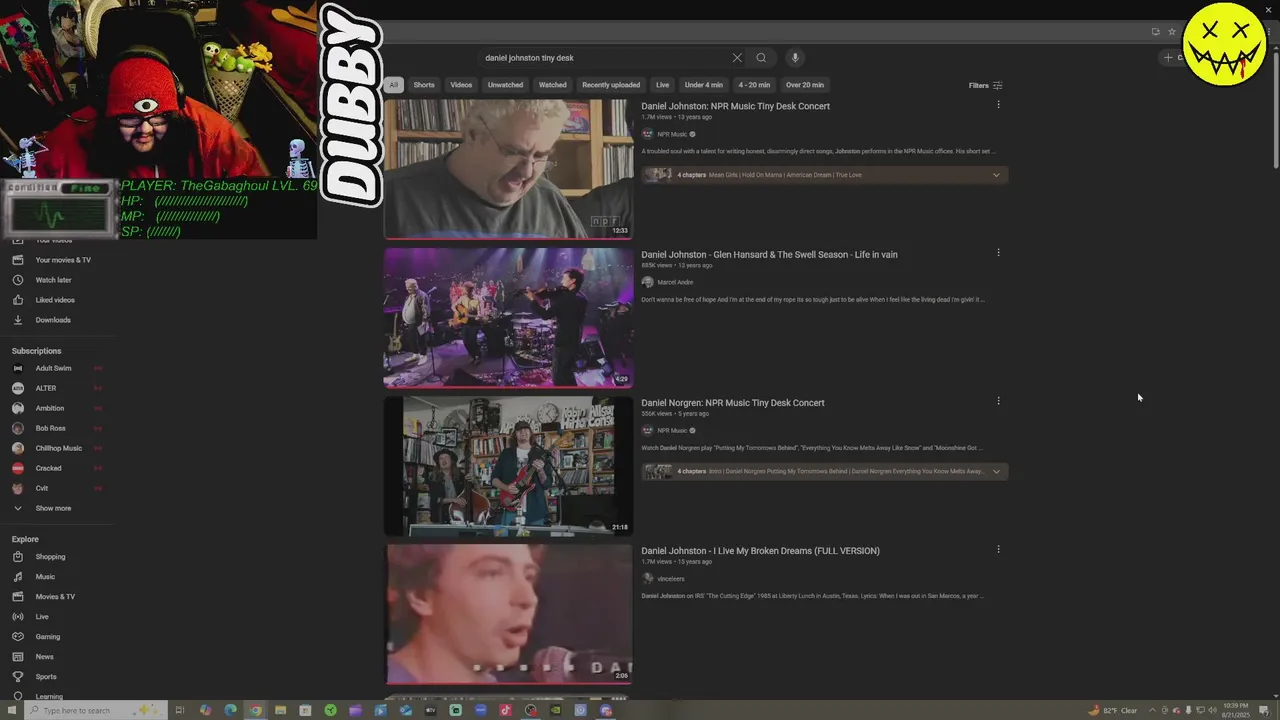
Task: Click the NPR Music channel name on Norgren result
Action: click(672, 430)
